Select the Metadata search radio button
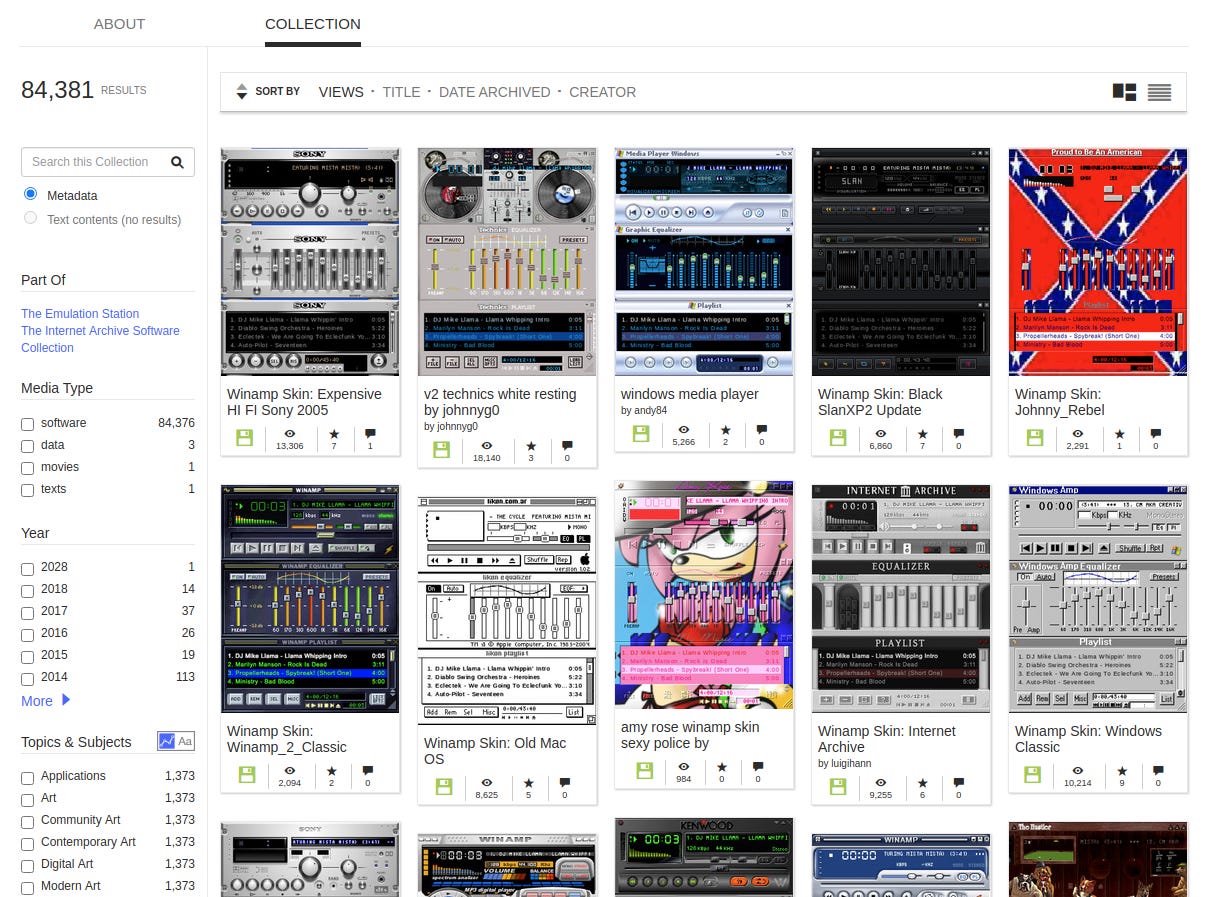1217x897 pixels. pos(29,193)
